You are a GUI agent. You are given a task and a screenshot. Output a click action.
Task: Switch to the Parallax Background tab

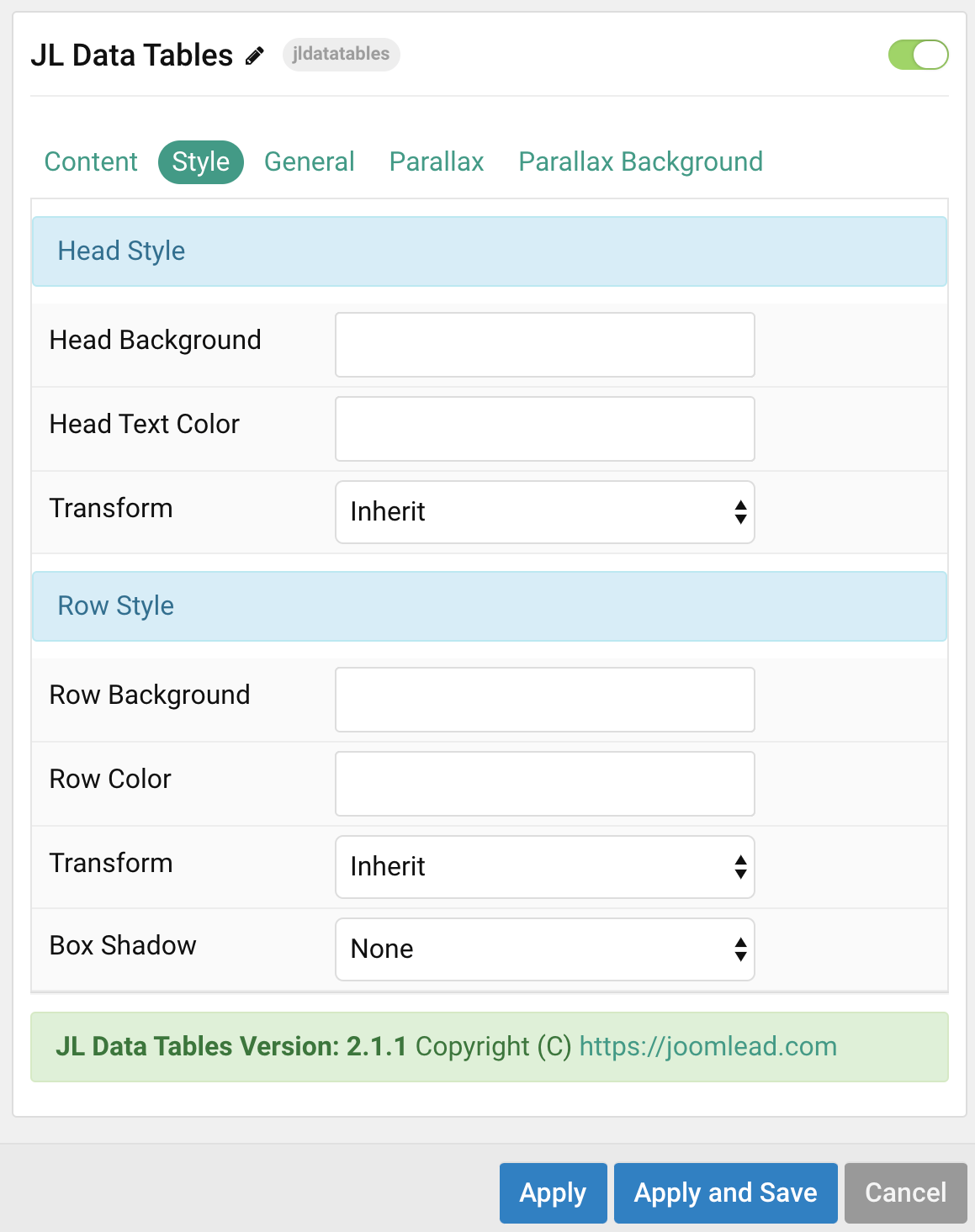coord(640,161)
